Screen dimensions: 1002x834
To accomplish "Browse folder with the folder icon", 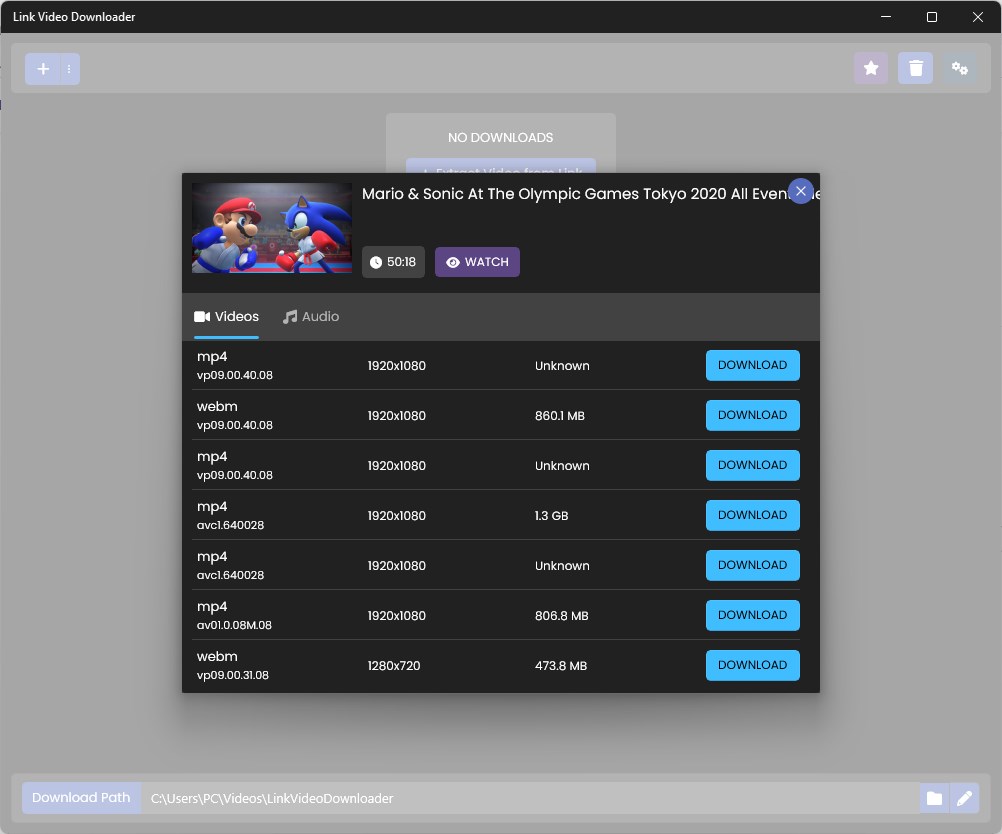I will (934, 798).
